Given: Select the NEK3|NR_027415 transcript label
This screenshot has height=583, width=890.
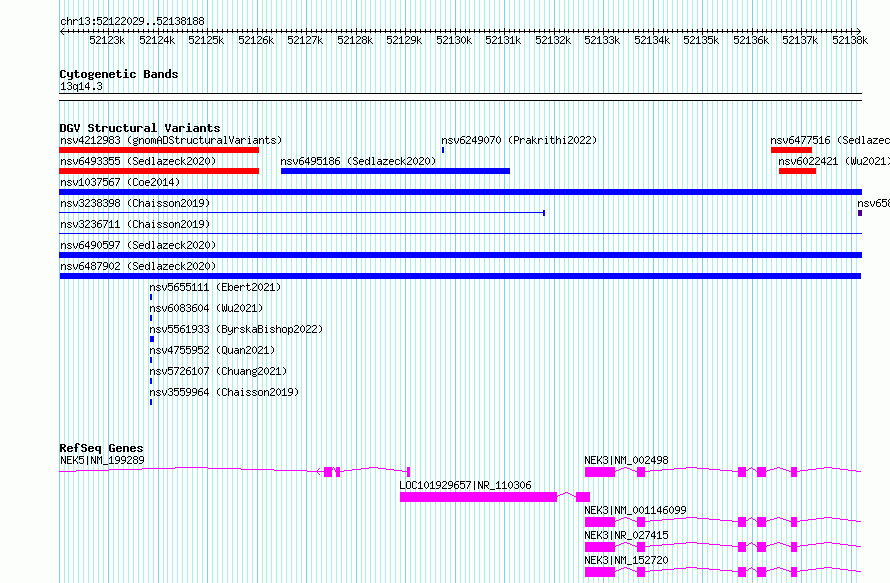Looking at the screenshot, I should [627, 535].
